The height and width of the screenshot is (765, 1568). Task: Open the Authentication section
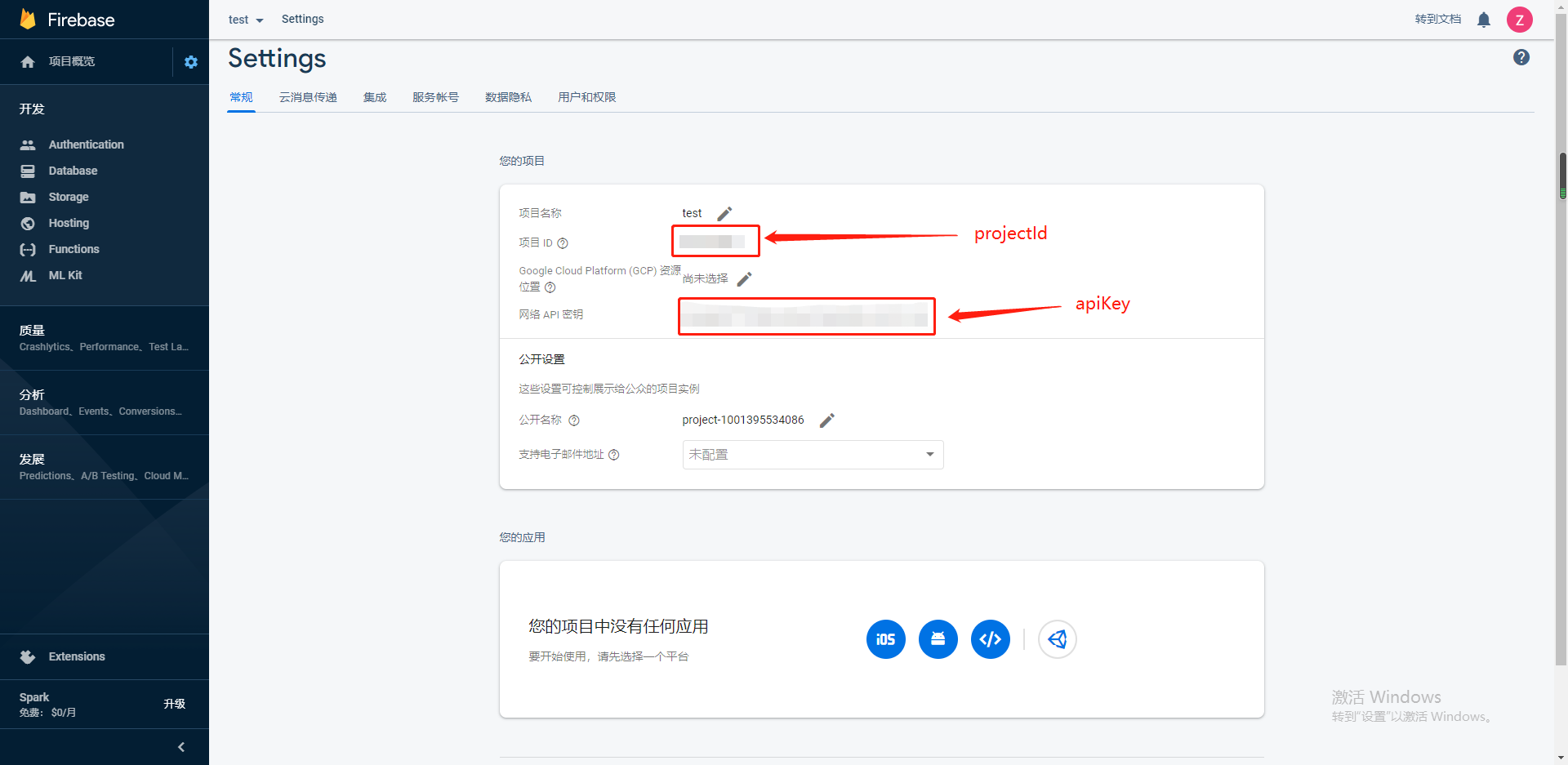[86, 145]
